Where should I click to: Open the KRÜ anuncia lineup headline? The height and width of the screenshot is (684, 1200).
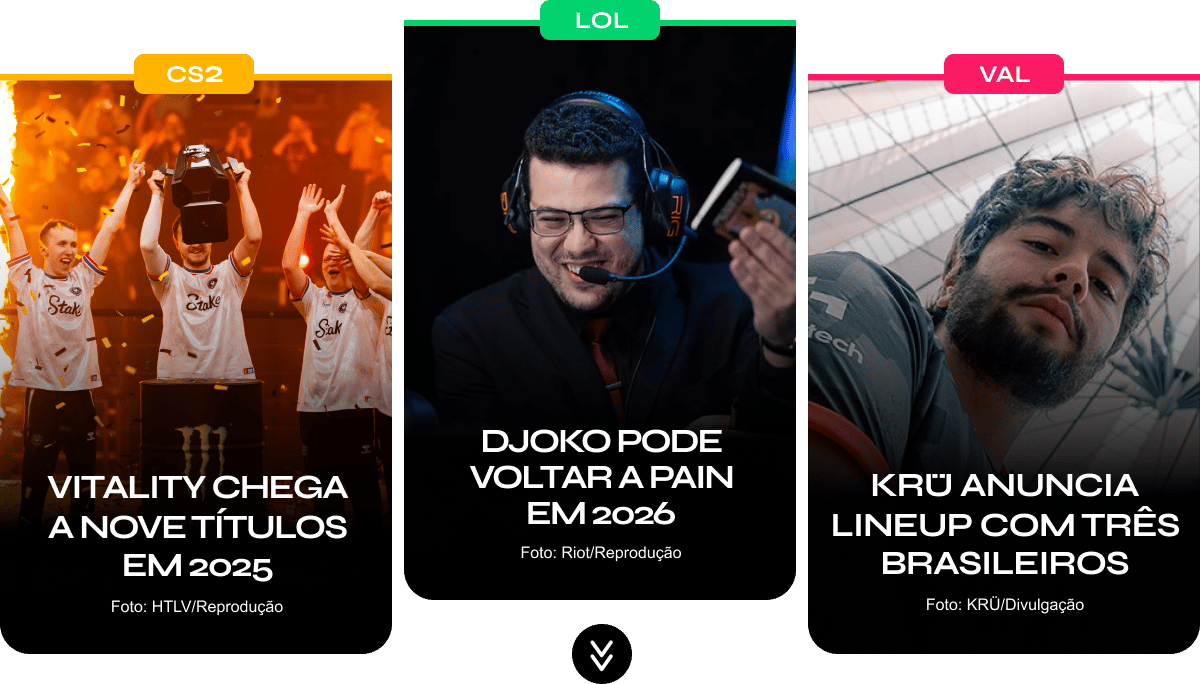[x=1005, y=524]
